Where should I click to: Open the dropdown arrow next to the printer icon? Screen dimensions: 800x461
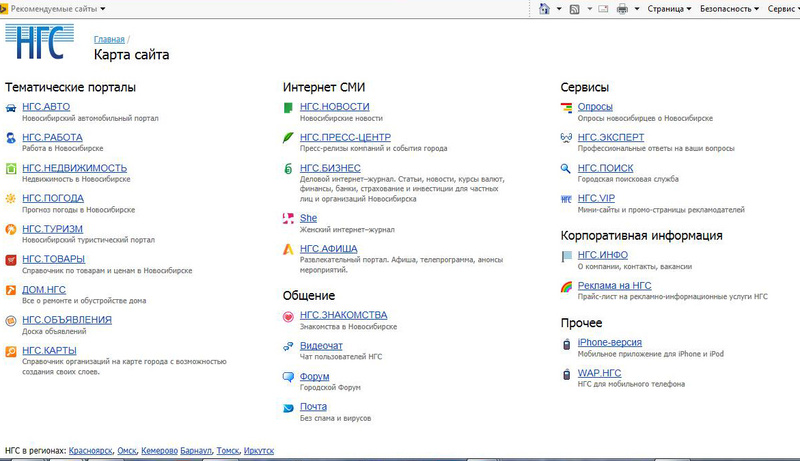(636, 8)
